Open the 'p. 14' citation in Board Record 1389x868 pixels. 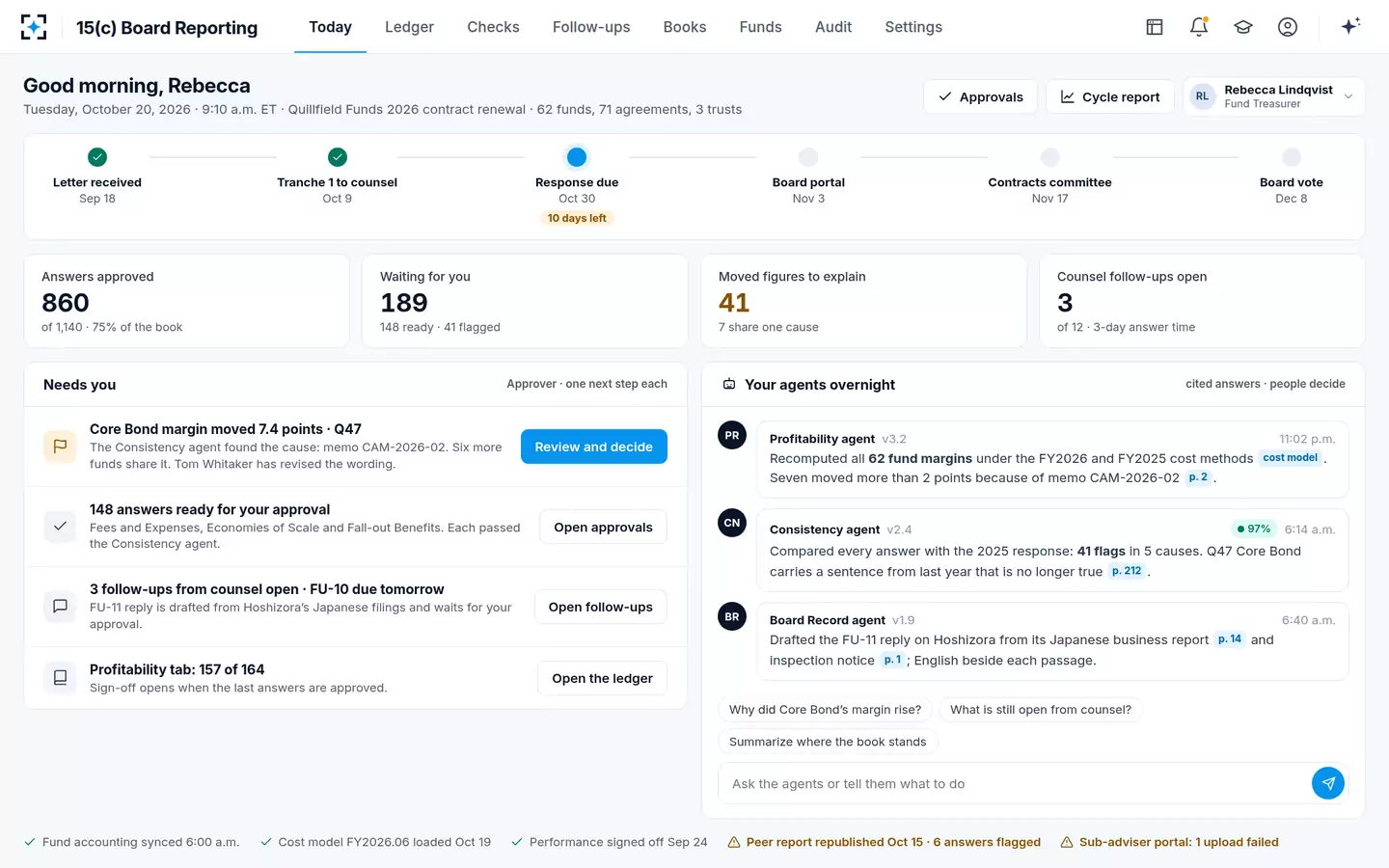pos(1230,639)
